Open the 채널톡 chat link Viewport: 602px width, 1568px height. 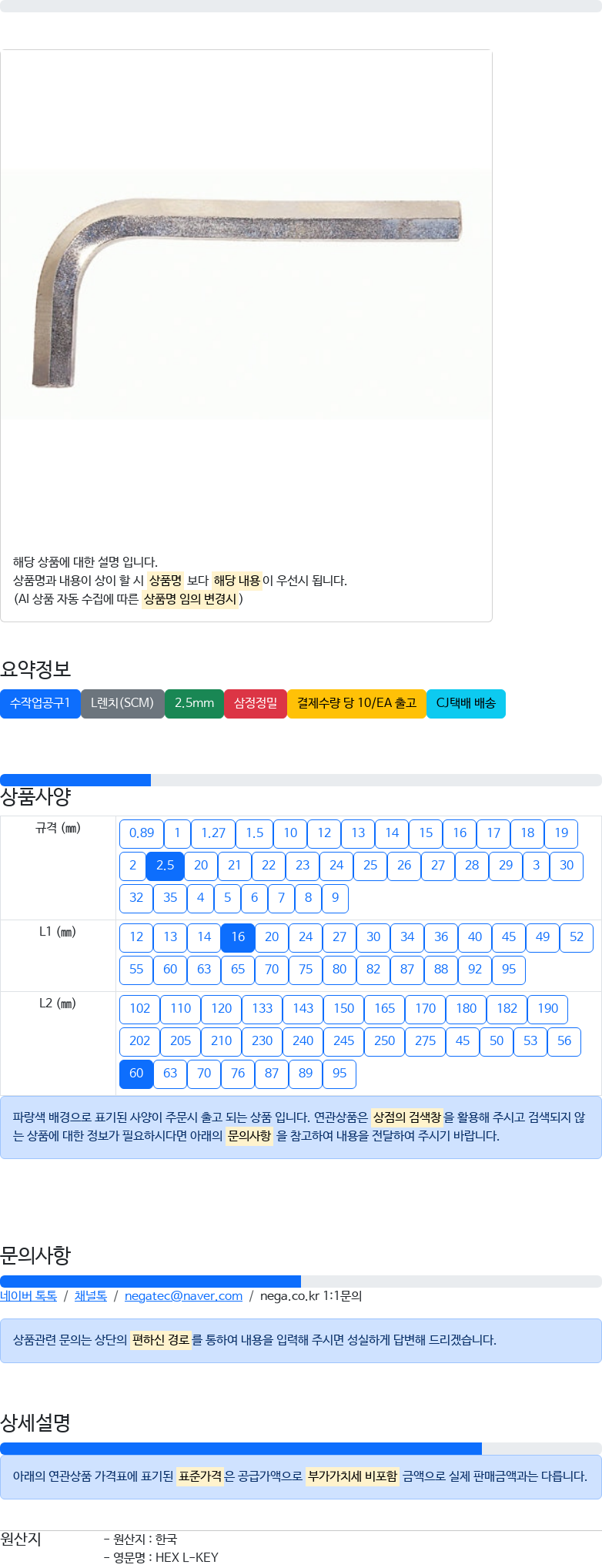(91, 1296)
